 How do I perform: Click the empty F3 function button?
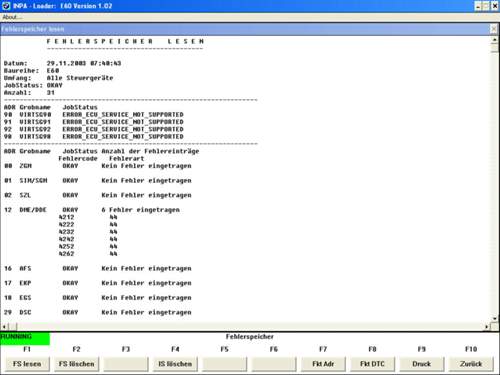click(126, 364)
